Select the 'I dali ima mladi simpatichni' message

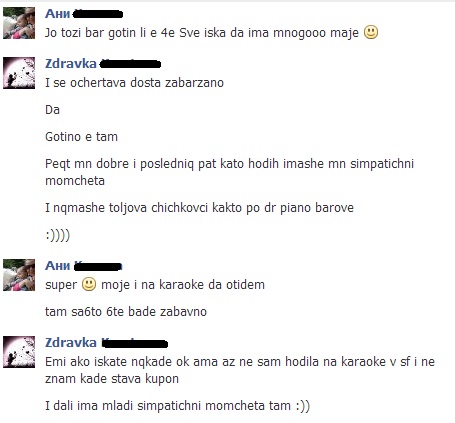coord(177,406)
